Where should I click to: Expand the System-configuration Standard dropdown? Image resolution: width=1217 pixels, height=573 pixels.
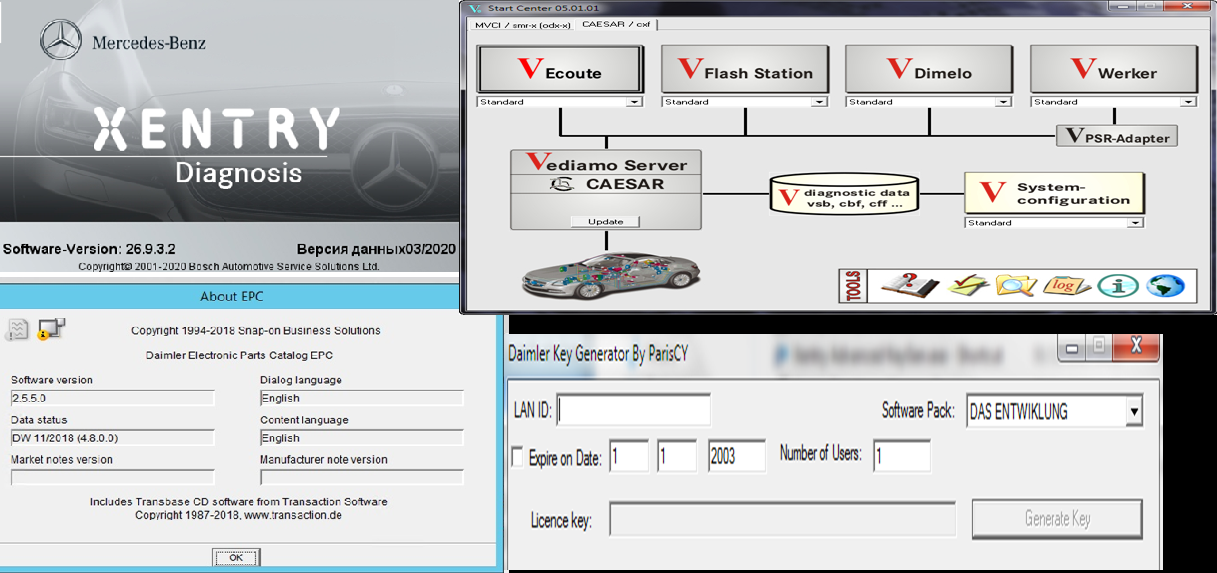(1134, 223)
